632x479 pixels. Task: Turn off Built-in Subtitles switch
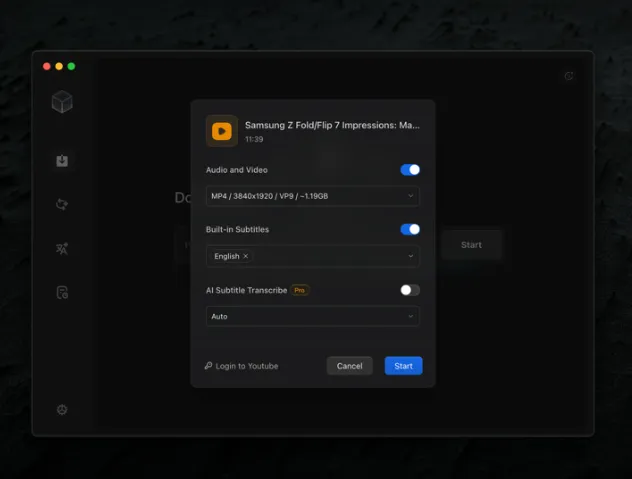pyautogui.click(x=410, y=229)
